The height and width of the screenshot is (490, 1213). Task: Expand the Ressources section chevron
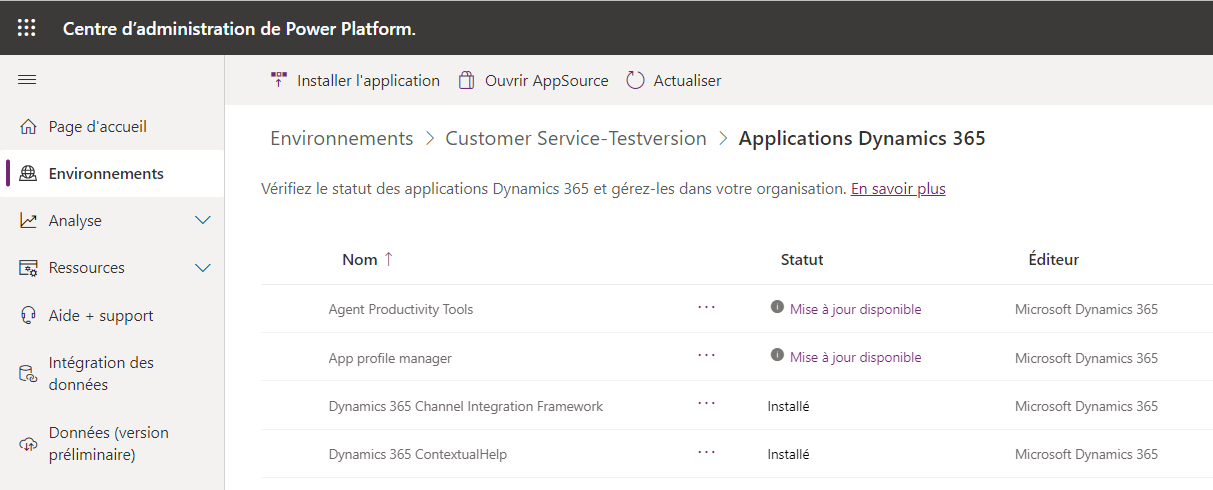pos(203,268)
